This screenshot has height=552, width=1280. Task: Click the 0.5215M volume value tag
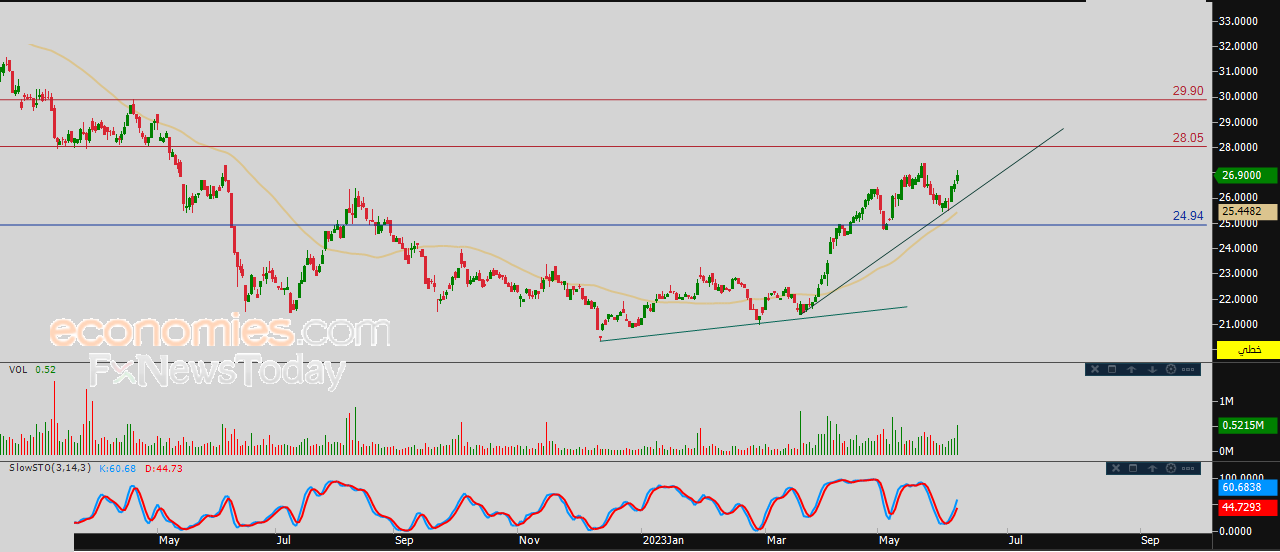click(1248, 426)
